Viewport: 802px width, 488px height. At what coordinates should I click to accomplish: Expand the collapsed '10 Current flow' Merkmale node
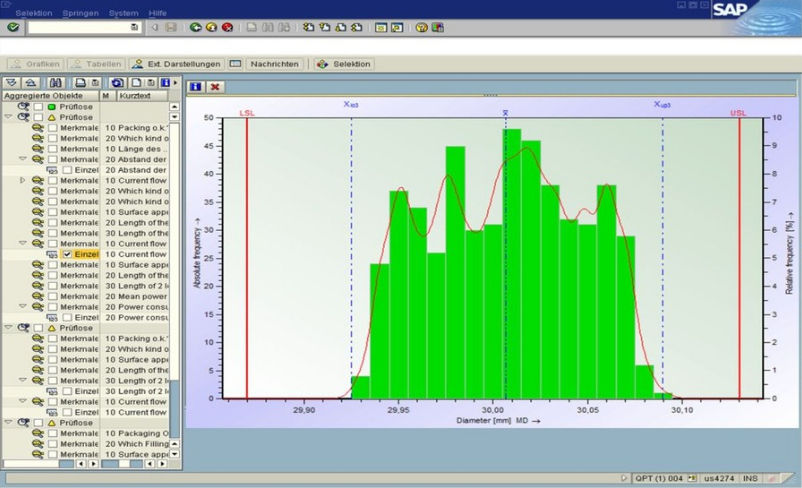[x=23, y=180]
